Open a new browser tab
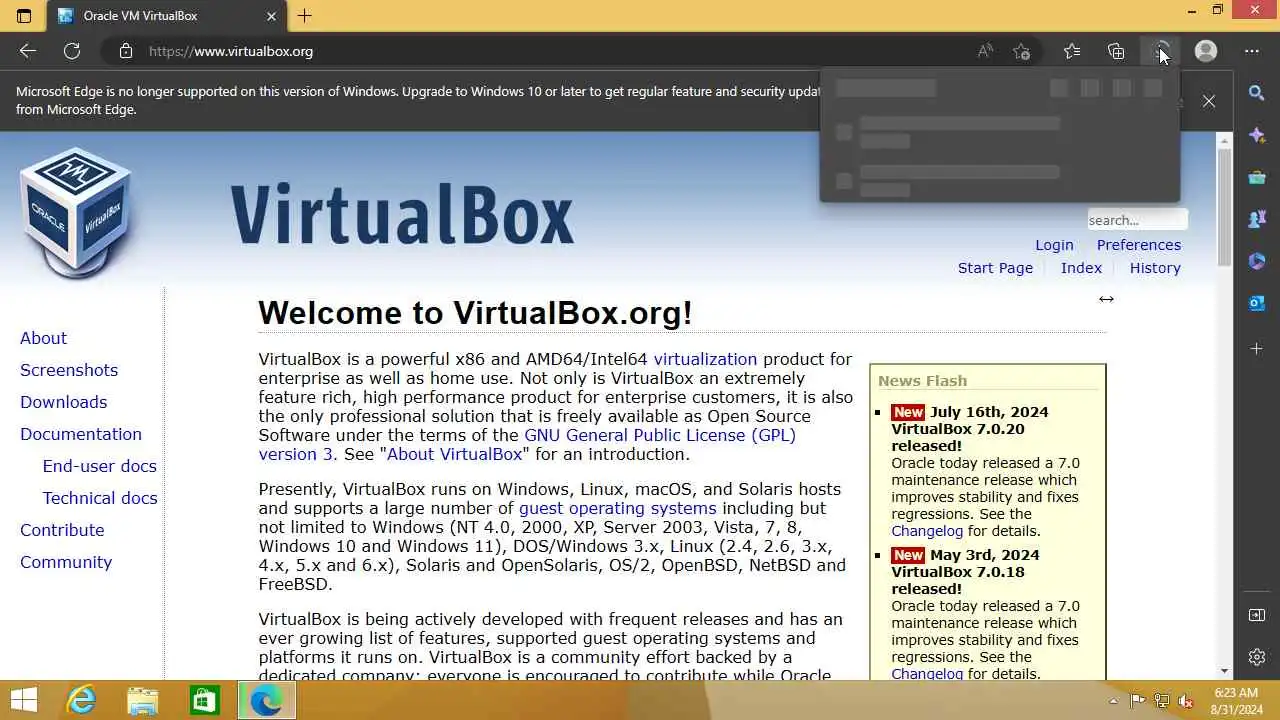Viewport: 1280px width, 720px height. click(305, 16)
